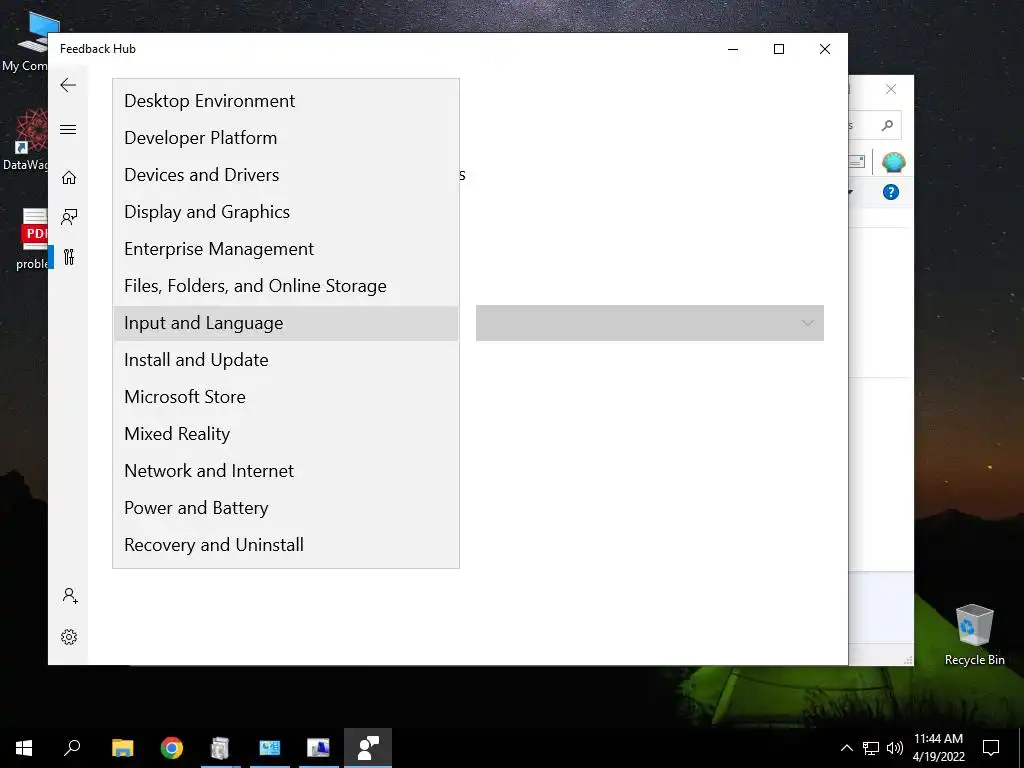Select Developer Platform category
This screenshot has width=1024, height=768.
point(286,138)
